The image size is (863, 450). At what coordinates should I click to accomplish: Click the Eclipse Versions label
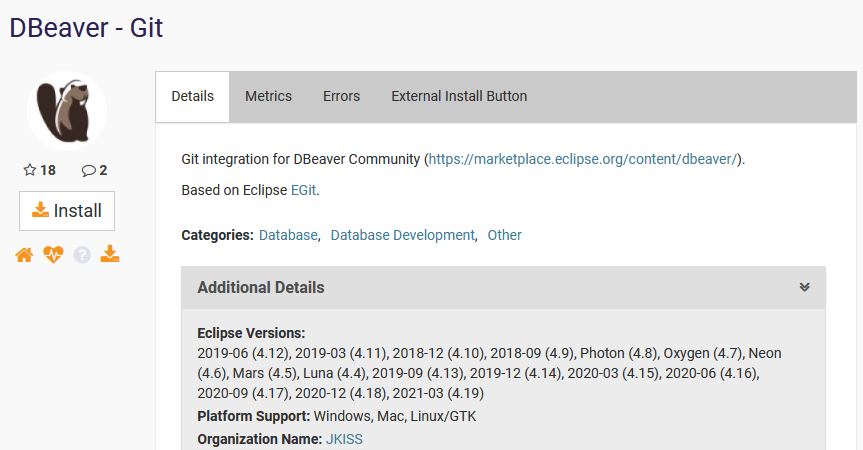[251, 333]
